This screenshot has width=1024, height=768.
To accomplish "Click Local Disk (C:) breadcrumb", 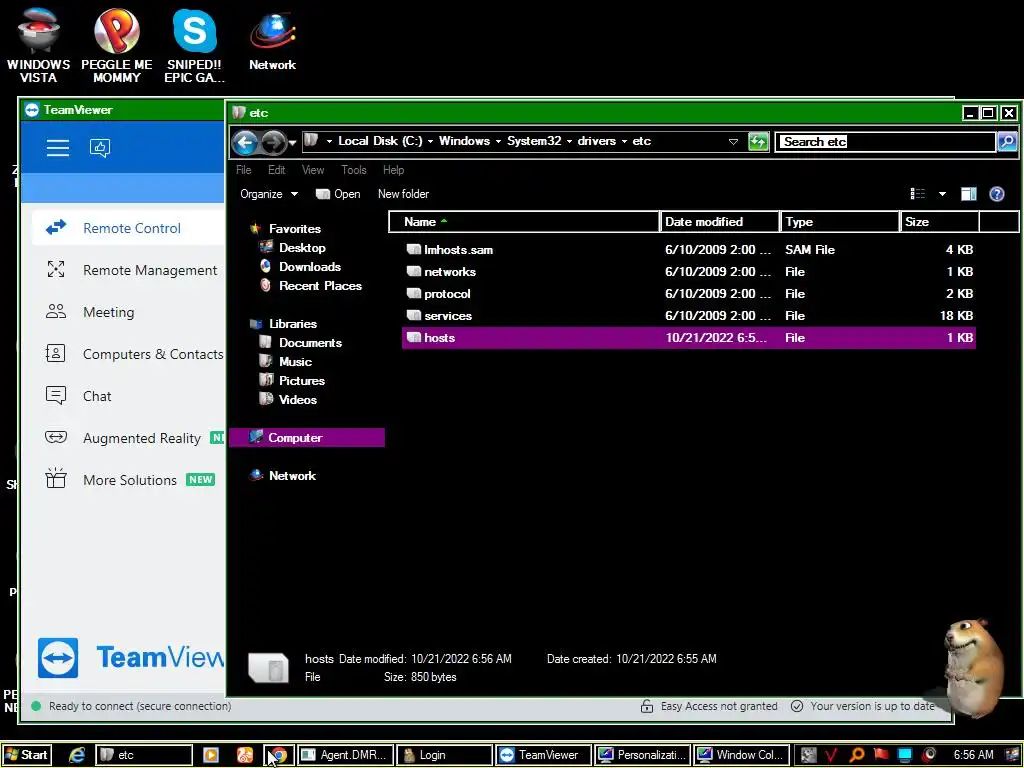I will 380,141.
